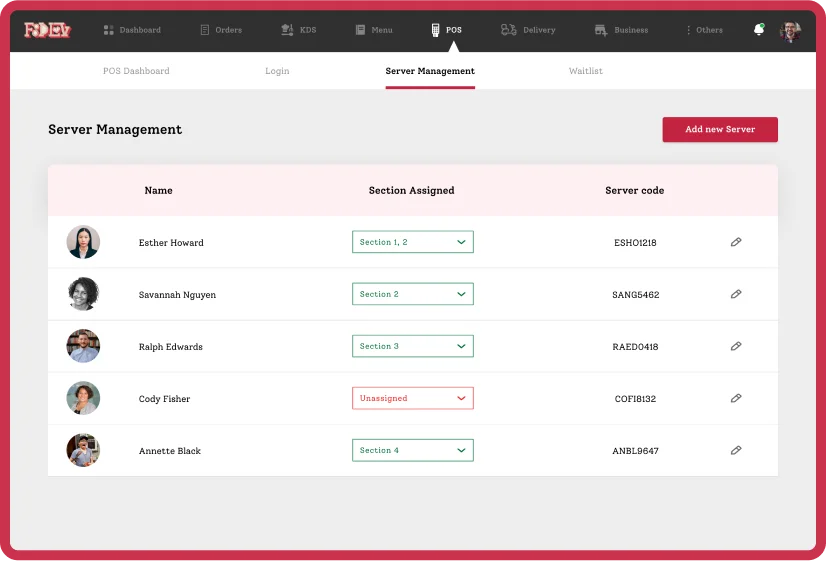Click the Foodev logo
826x561 pixels.
47,30
